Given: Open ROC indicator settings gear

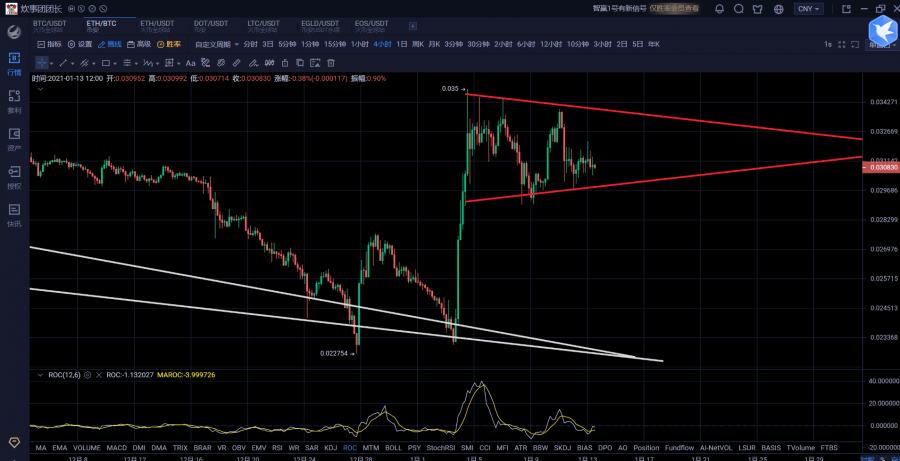Looking at the screenshot, I should pos(88,374).
